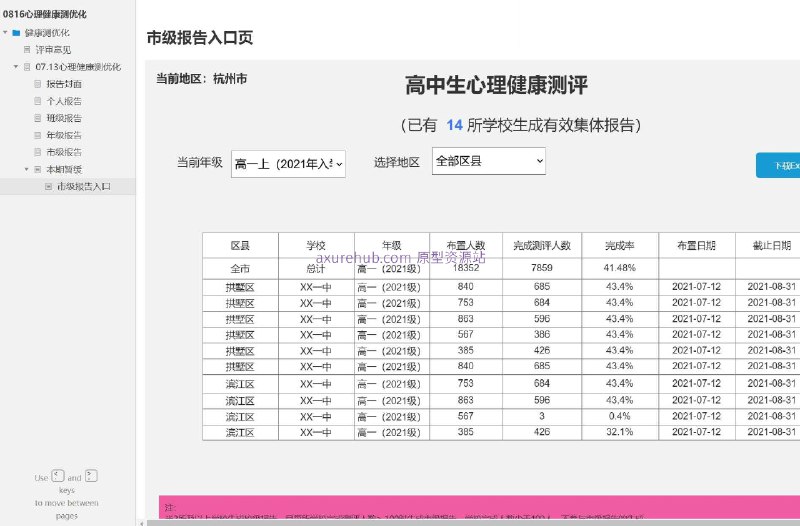The height and width of the screenshot is (526, 800).
Task: Click the left arrow key icon hint
Action: [x=58, y=476]
